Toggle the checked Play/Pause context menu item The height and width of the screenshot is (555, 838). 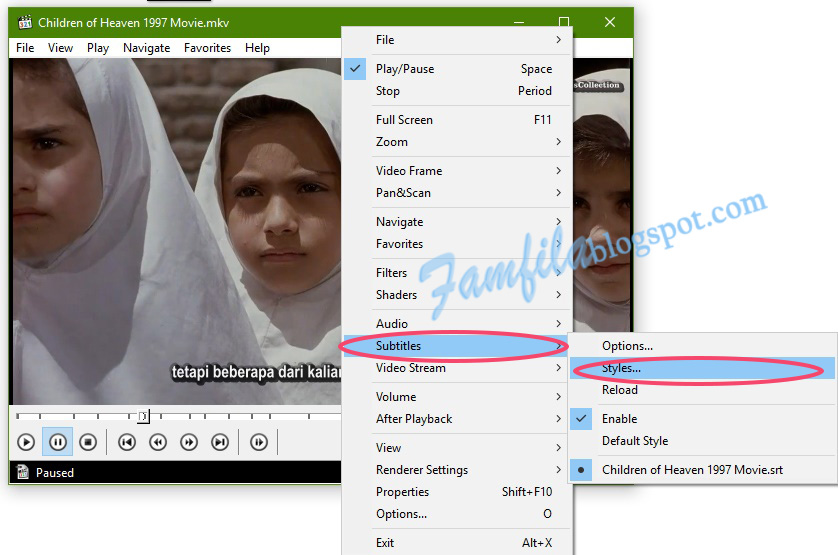pyautogui.click(x=457, y=69)
